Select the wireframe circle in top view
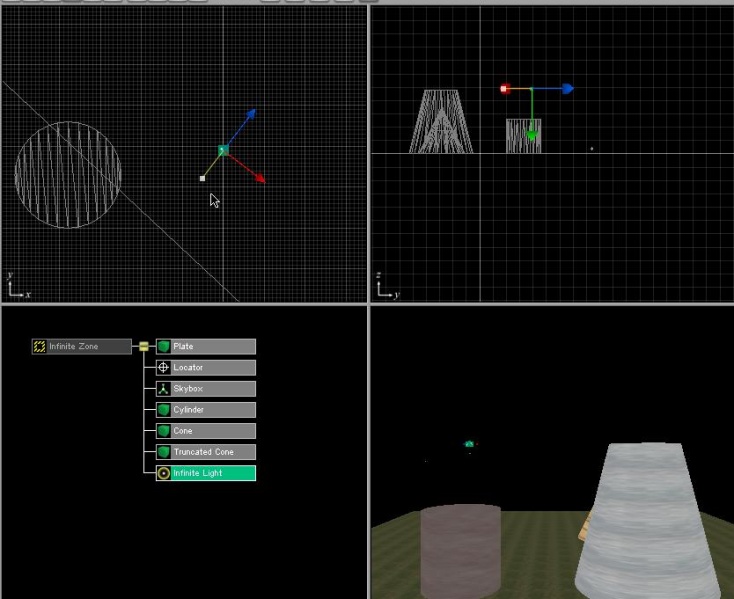The width and height of the screenshot is (734, 599). click(x=68, y=175)
